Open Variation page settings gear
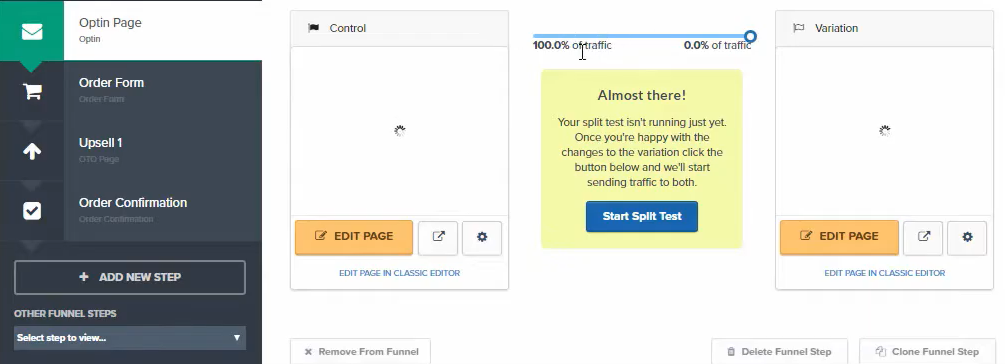 [x=967, y=238]
